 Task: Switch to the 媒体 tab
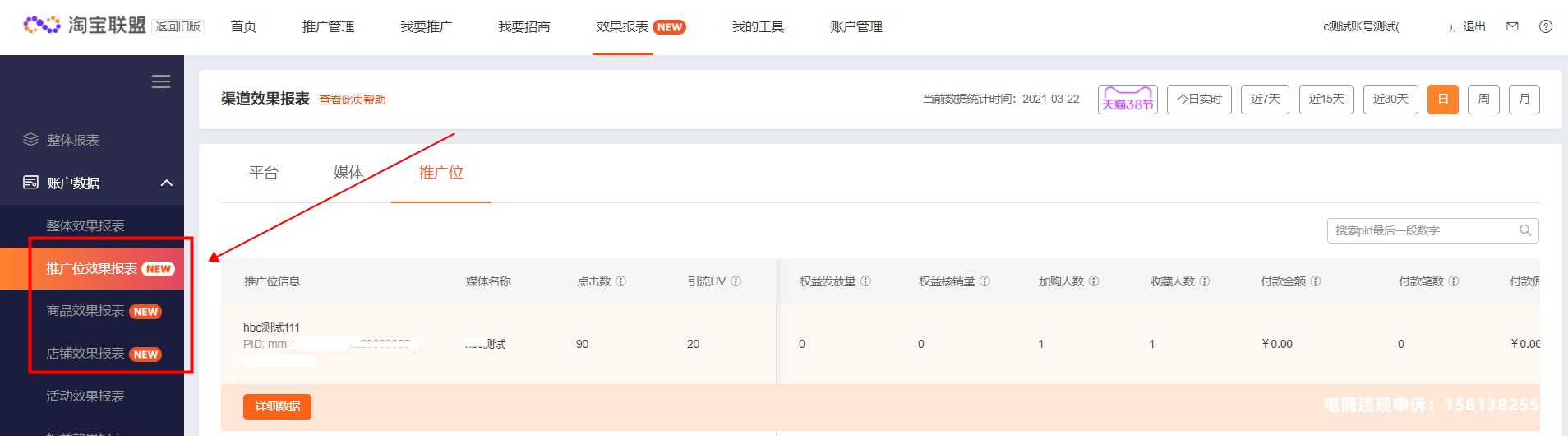pos(348,173)
